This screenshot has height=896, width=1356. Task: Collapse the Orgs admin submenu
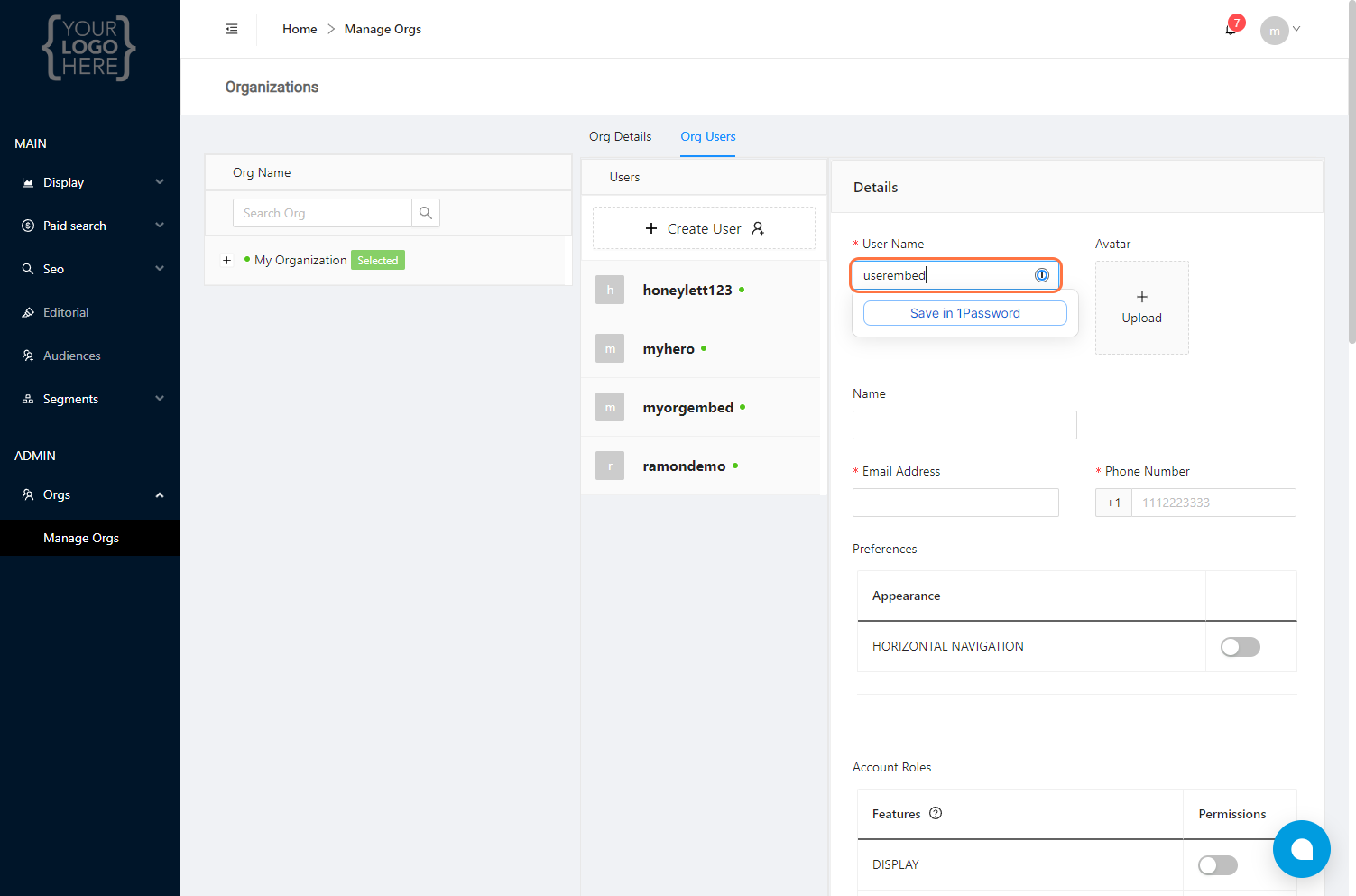(x=160, y=494)
